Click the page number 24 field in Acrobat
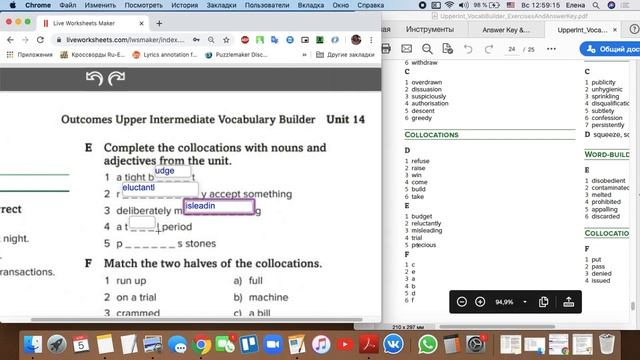 (511, 49)
